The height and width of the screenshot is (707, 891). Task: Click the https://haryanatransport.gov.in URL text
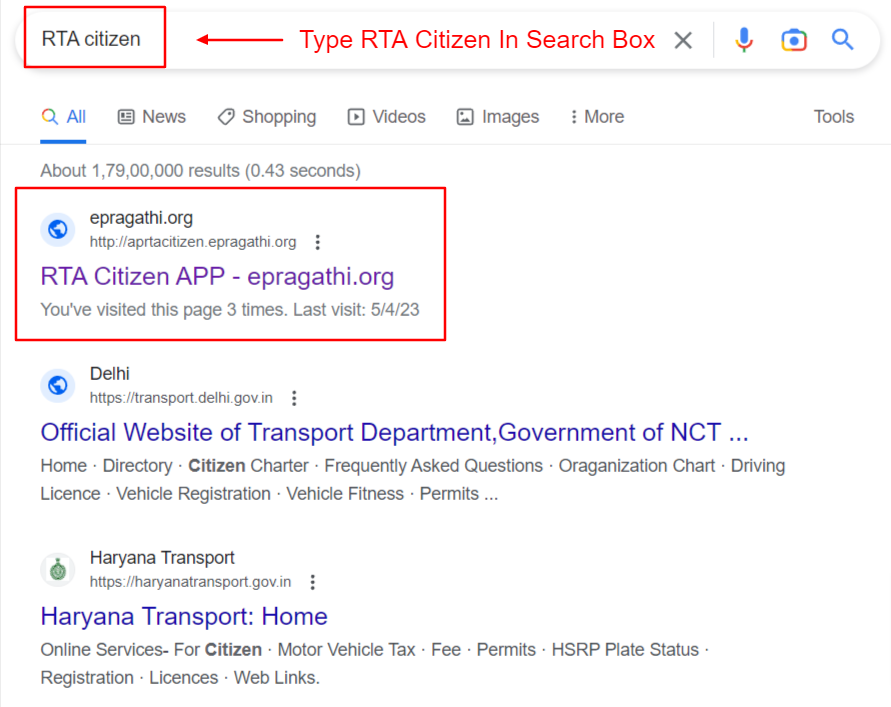point(190,582)
